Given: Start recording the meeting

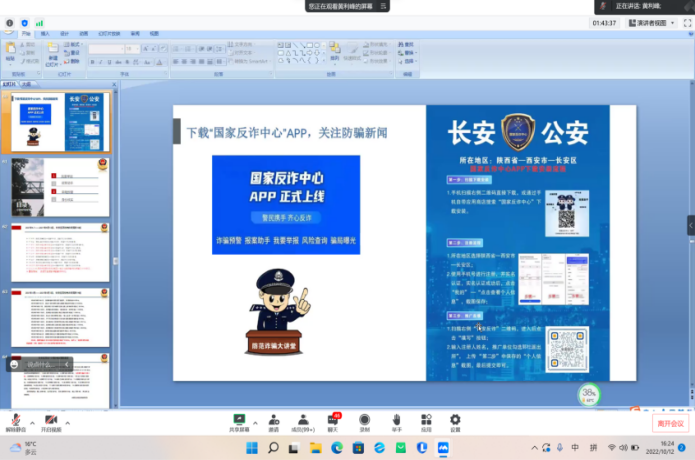Looking at the screenshot, I should 364,420.
